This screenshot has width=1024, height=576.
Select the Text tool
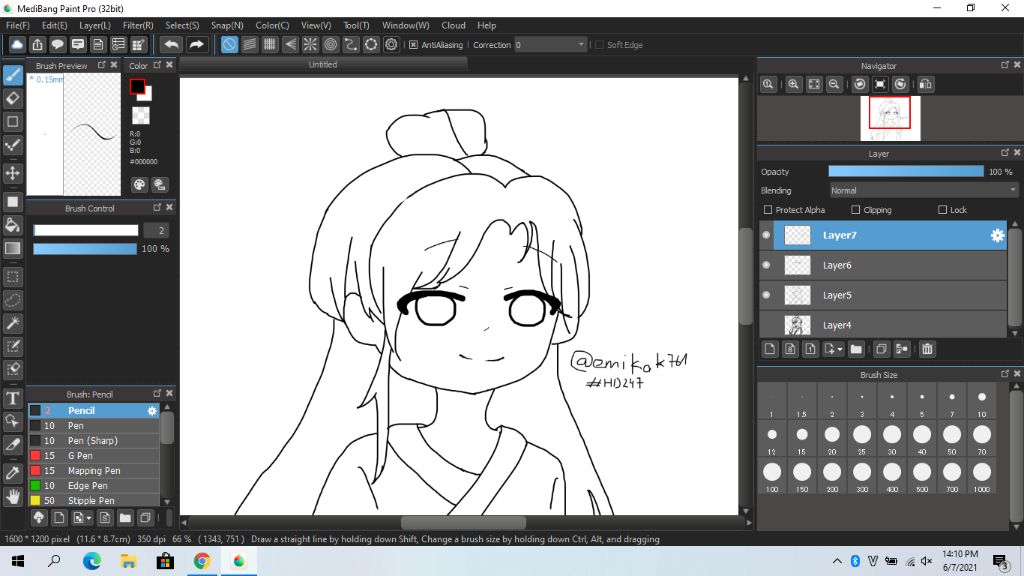coord(12,398)
